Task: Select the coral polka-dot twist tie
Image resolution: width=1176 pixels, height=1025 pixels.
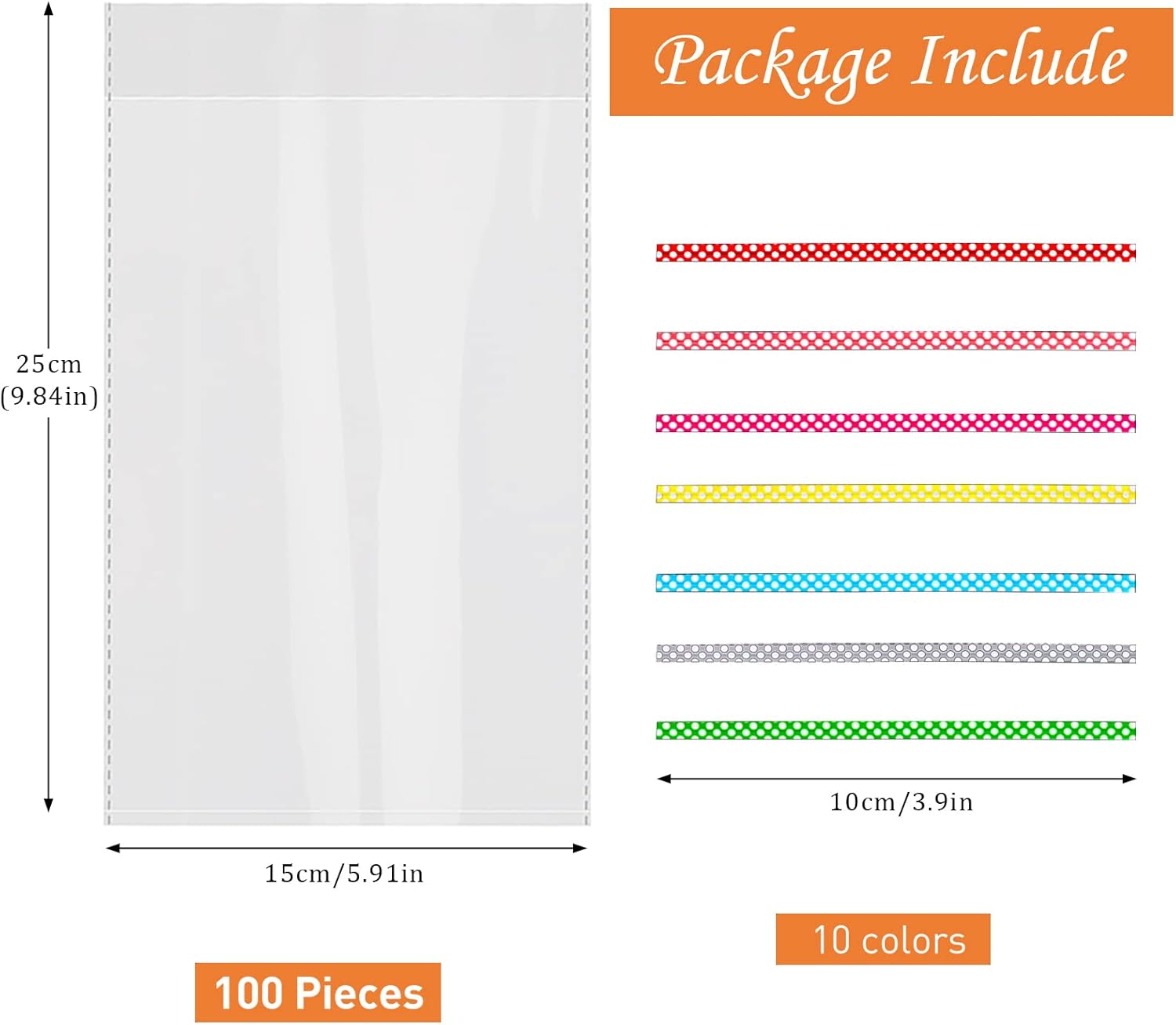Action: 895,341
